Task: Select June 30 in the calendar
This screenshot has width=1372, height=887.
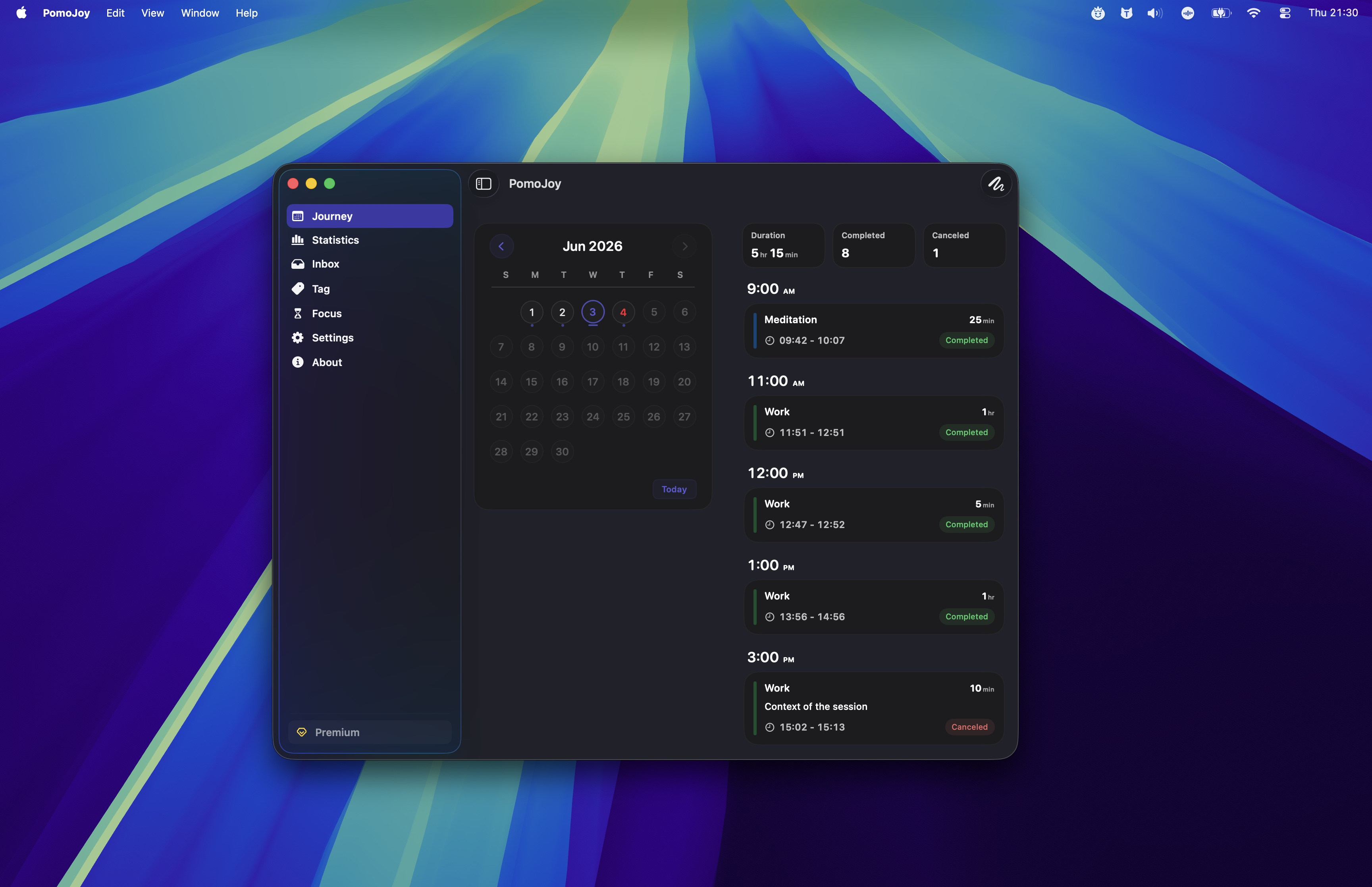Action: tap(563, 451)
